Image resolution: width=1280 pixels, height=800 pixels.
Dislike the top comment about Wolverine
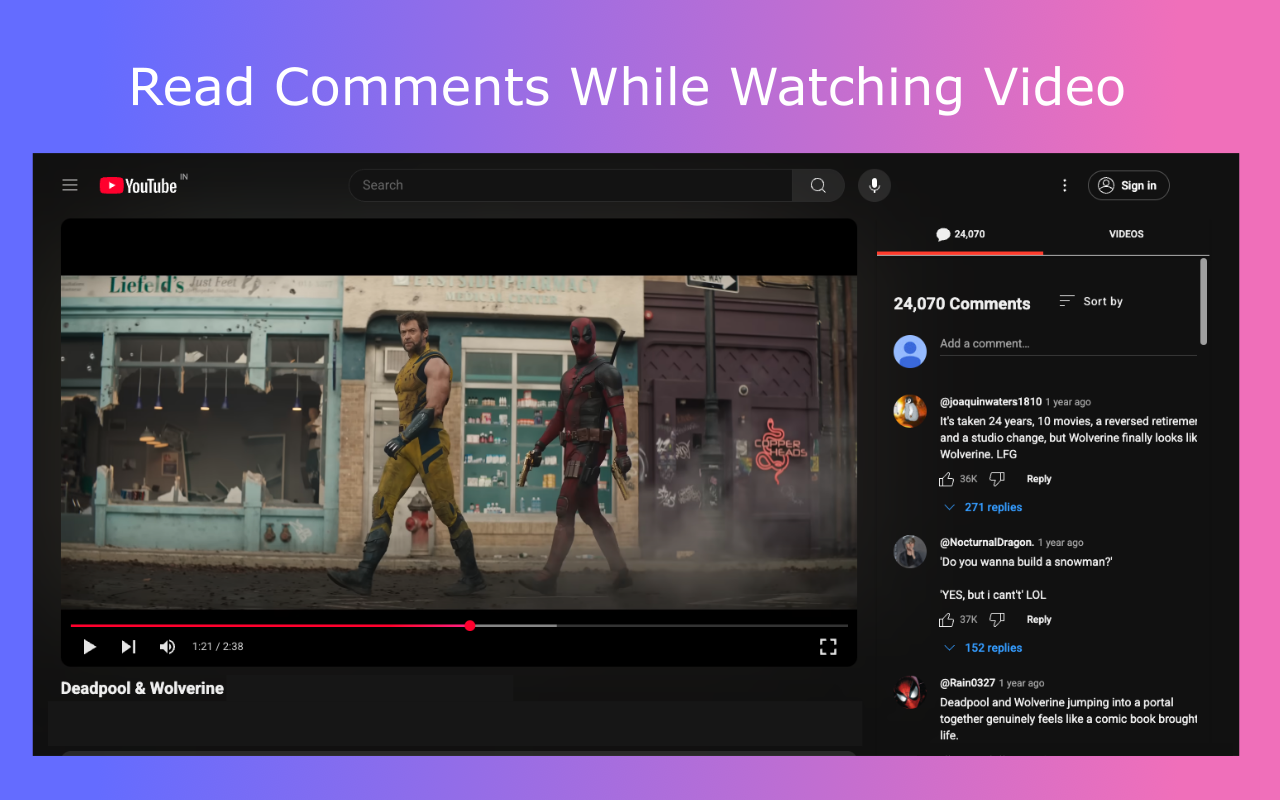click(x=996, y=478)
